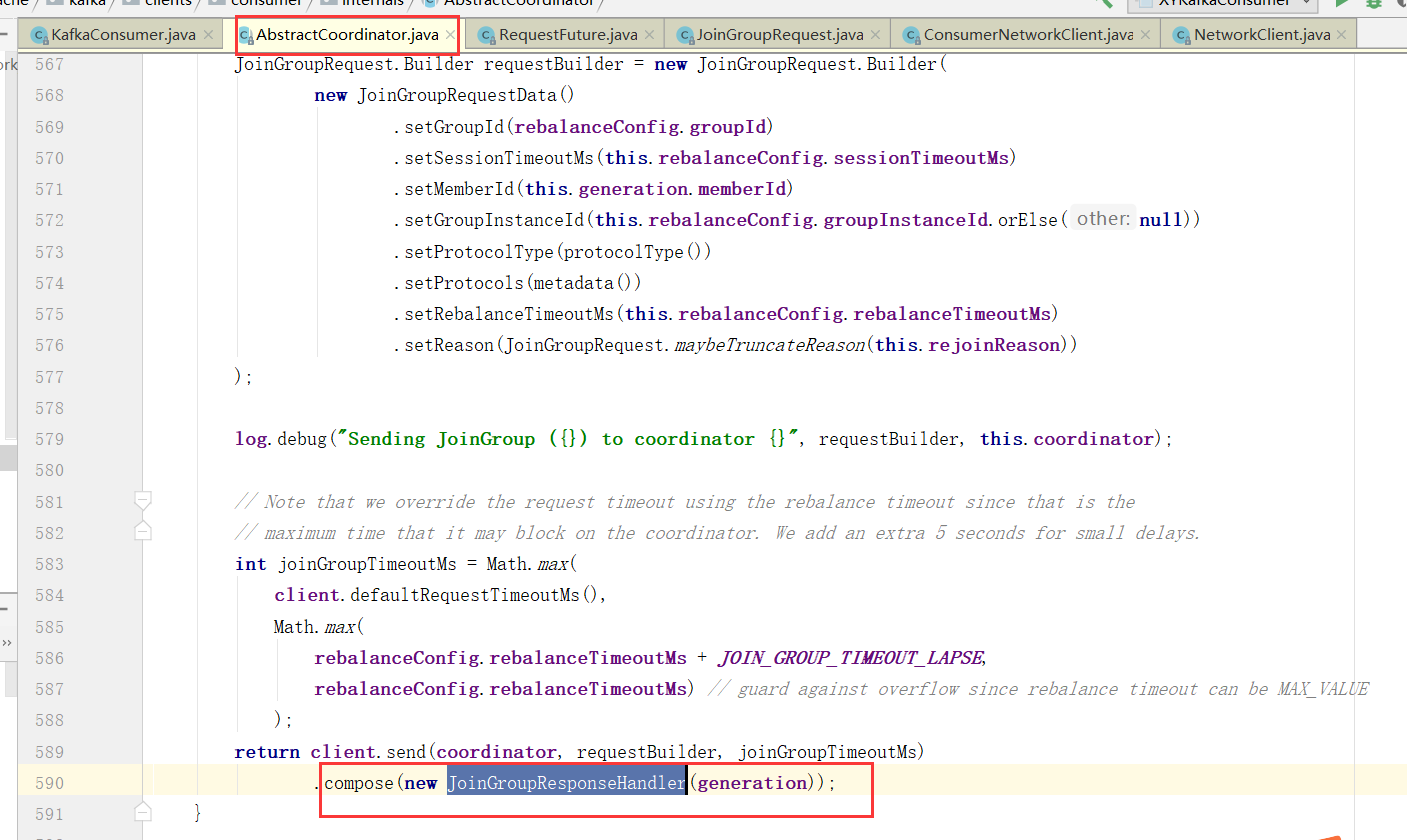1407x840 pixels.
Task: Close the ConsumerNetworkClient.java tab
Action: 1146,35
